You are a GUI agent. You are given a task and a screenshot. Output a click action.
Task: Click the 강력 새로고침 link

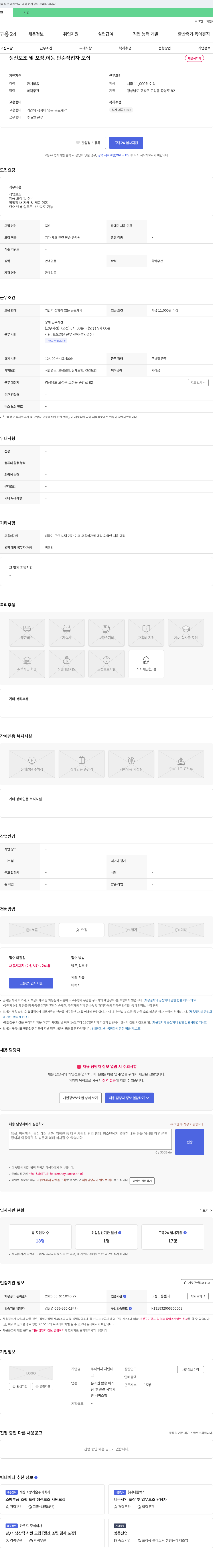pos(114,155)
